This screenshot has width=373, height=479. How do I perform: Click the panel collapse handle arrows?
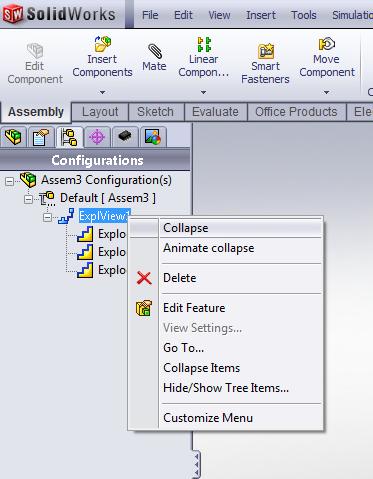(197, 464)
